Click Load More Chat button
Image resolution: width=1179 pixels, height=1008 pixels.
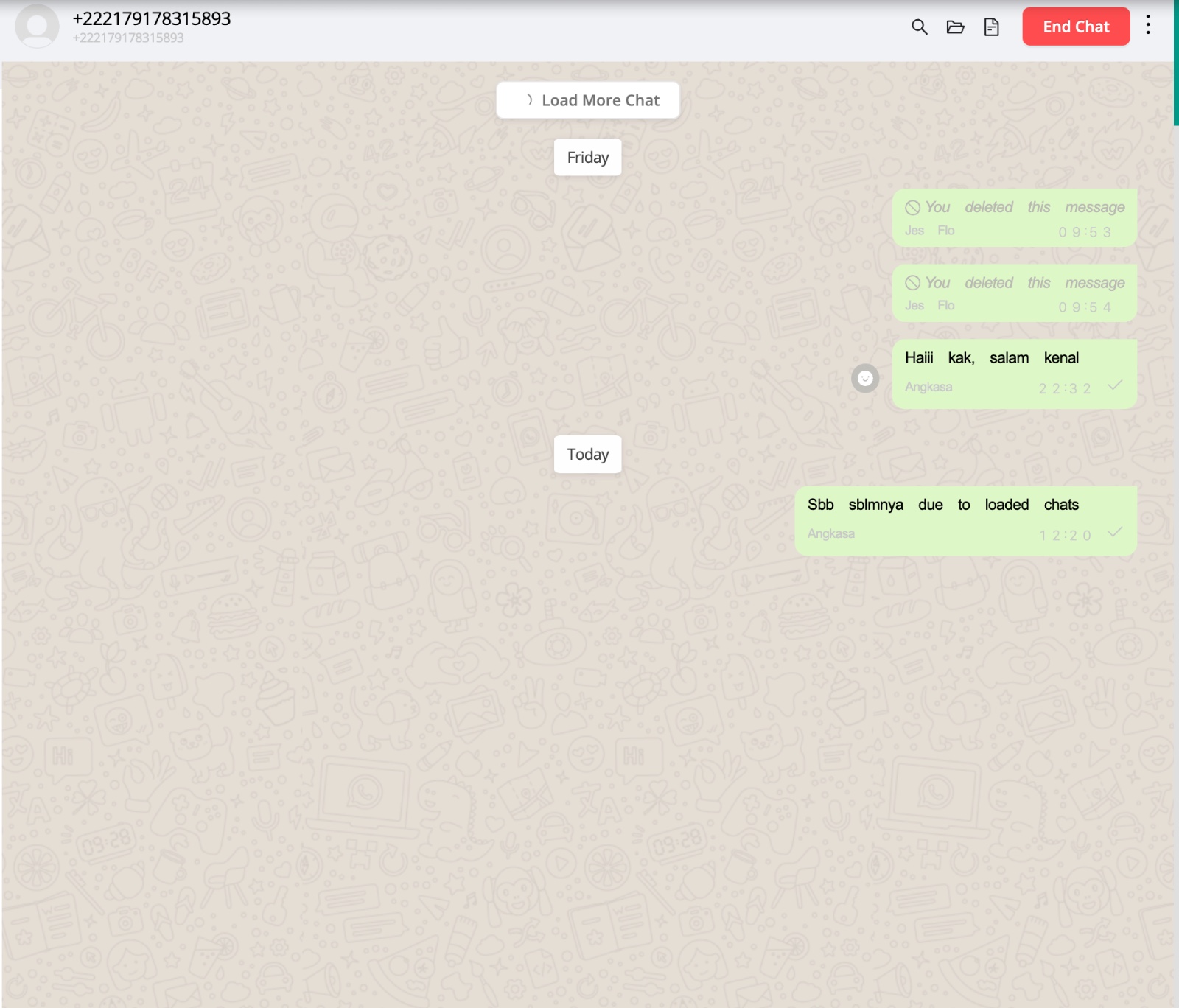point(587,100)
